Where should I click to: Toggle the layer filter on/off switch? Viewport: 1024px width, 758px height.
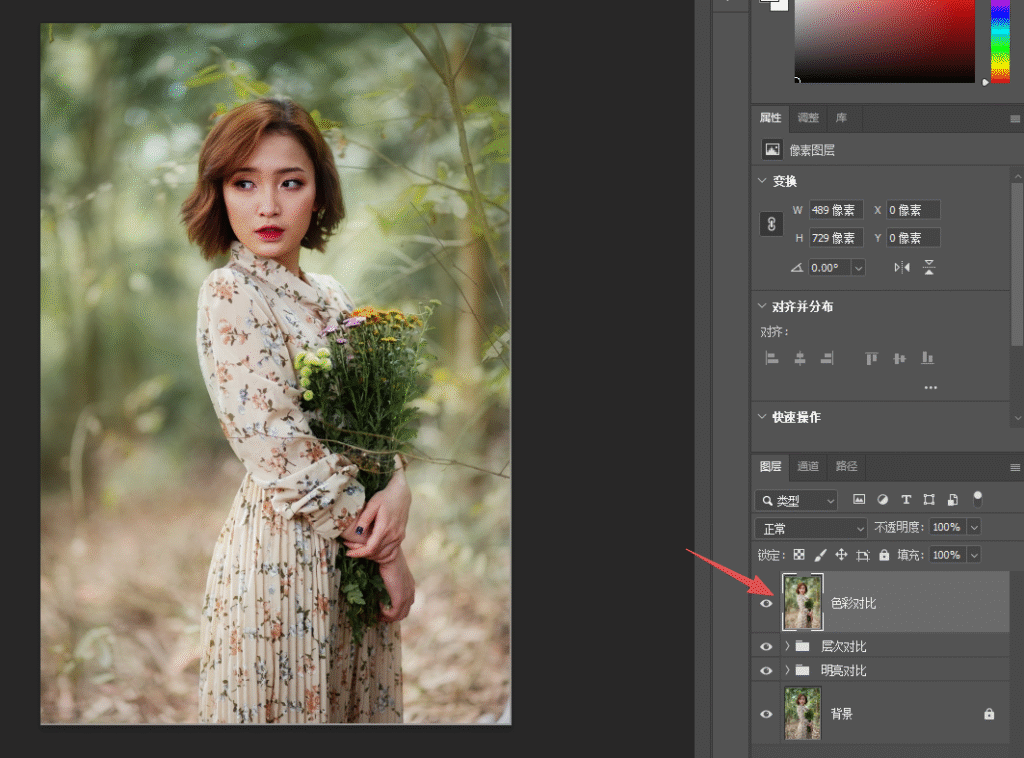pyautogui.click(x=978, y=499)
